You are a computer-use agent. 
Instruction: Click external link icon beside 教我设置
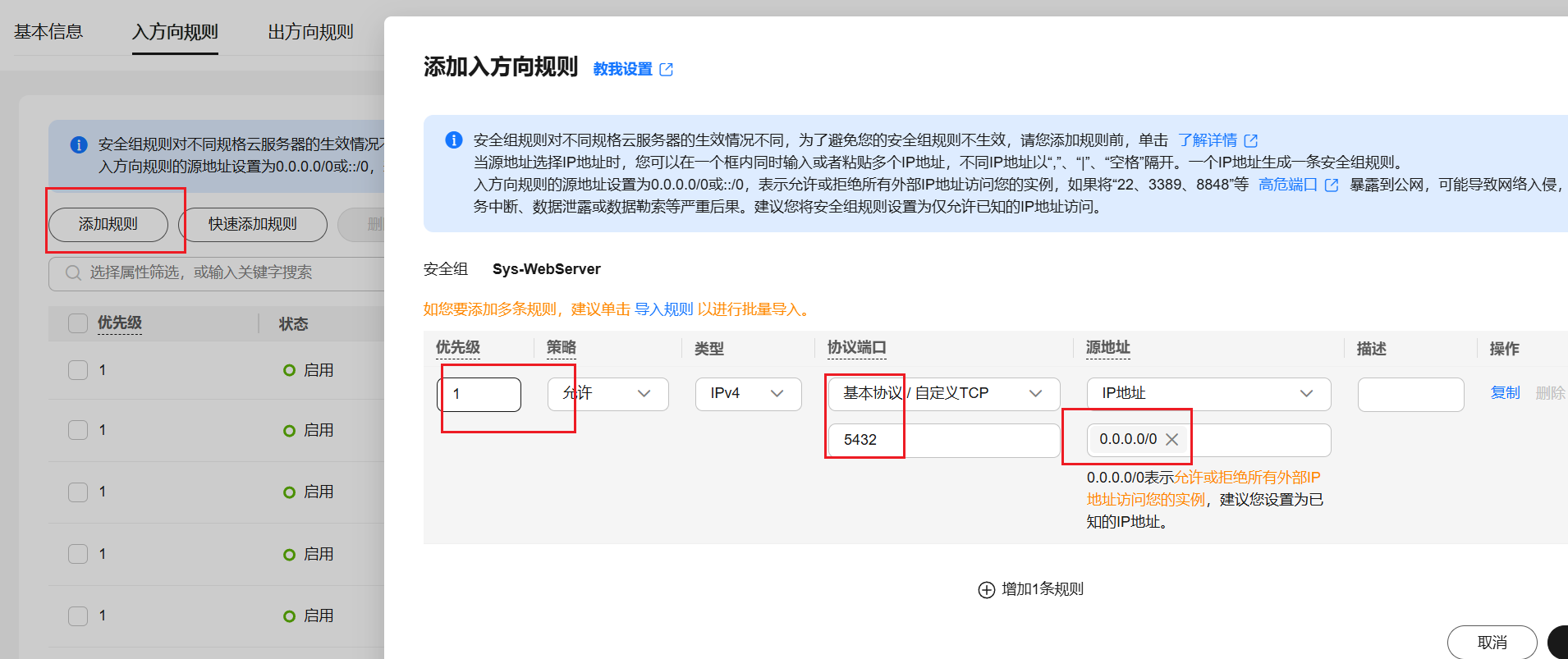coord(666,70)
